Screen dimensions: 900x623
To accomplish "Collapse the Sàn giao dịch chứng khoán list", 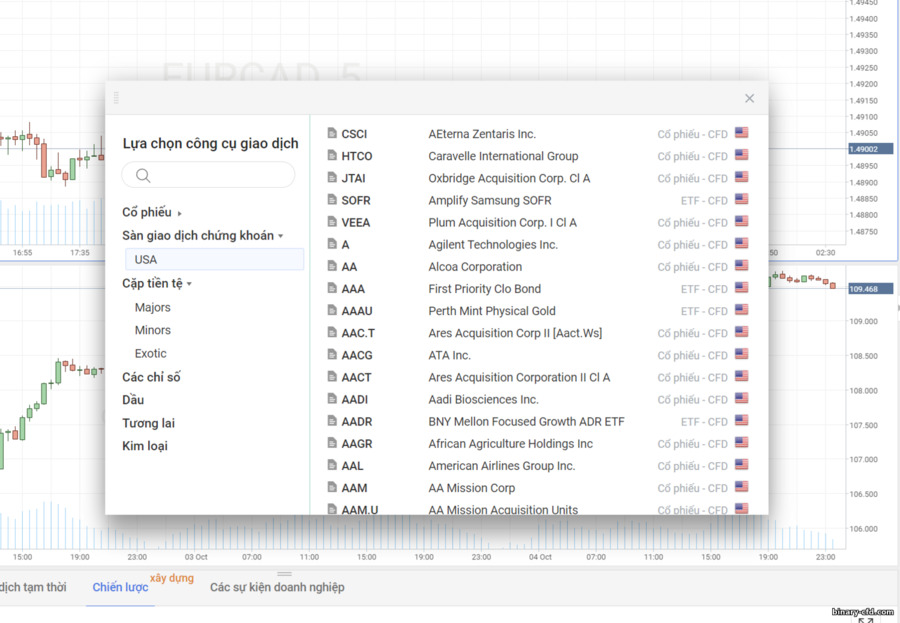I will [x=281, y=236].
